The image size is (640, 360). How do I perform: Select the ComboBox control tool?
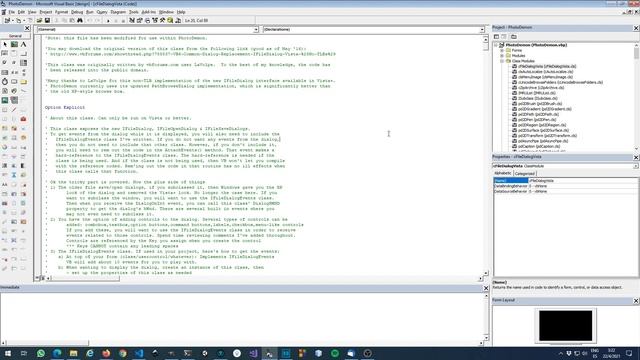24,63
